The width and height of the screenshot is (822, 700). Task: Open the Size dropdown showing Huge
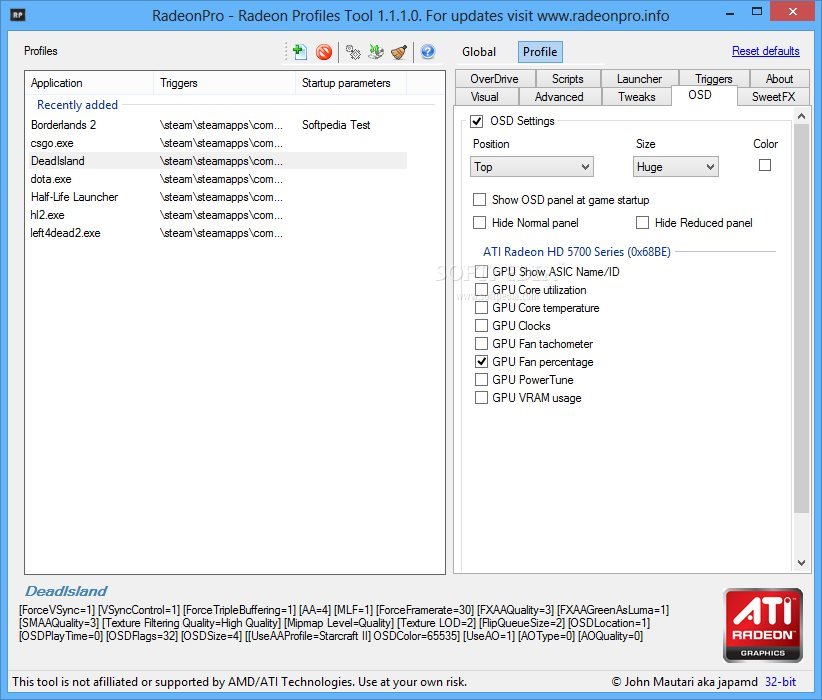[x=675, y=167]
